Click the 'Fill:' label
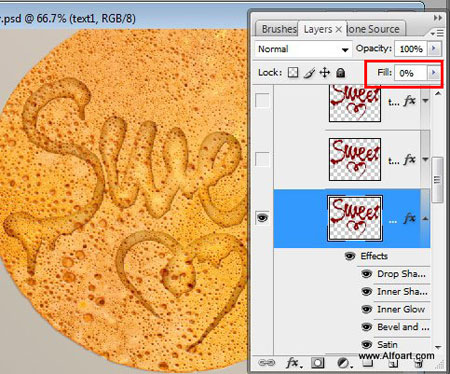This screenshot has width=450, height=374. pyautogui.click(x=385, y=72)
